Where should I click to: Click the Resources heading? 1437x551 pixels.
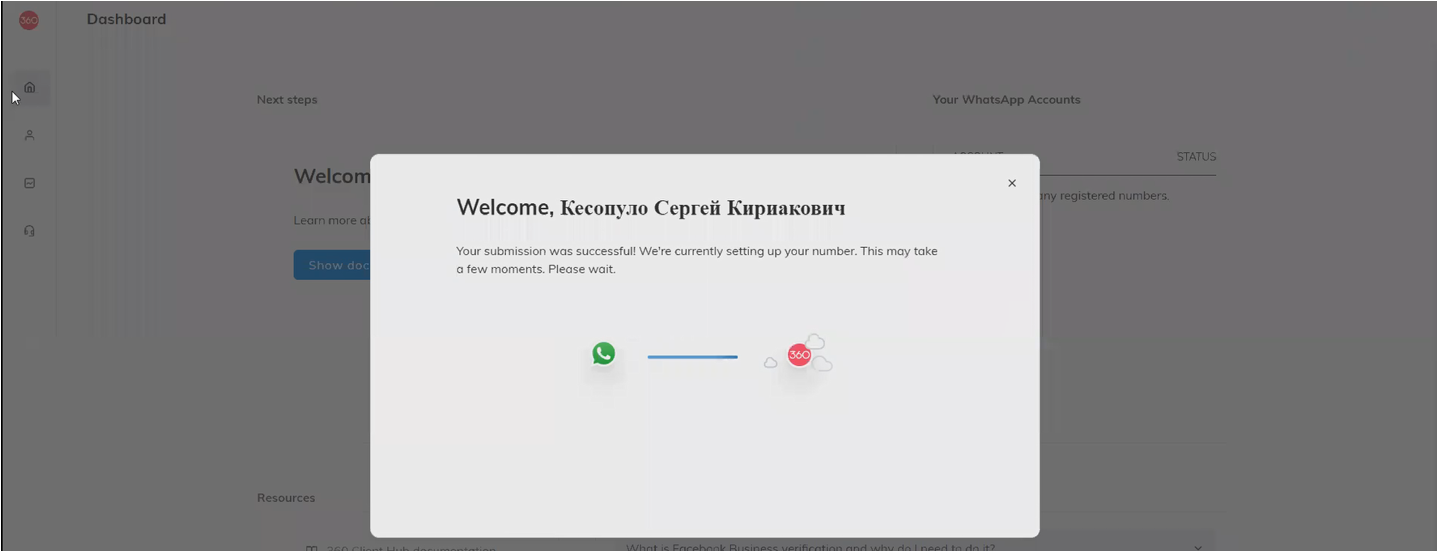(286, 498)
